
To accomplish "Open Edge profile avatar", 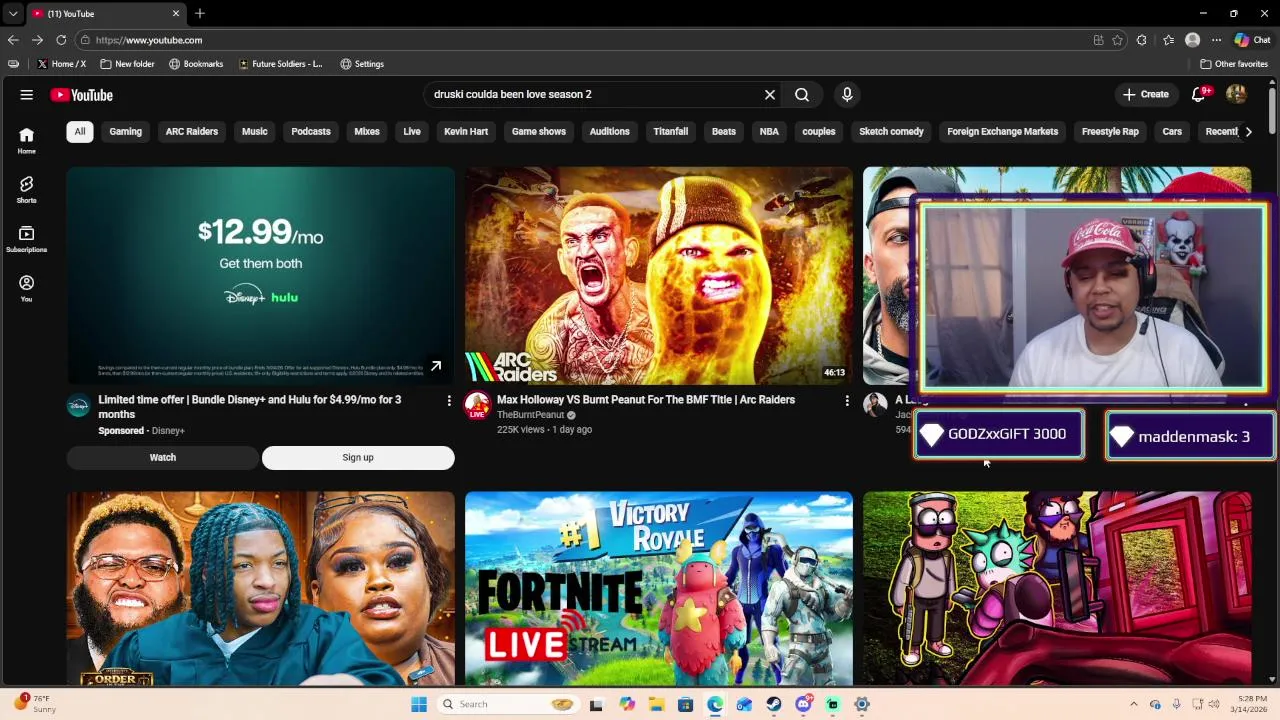I will coord(1192,40).
